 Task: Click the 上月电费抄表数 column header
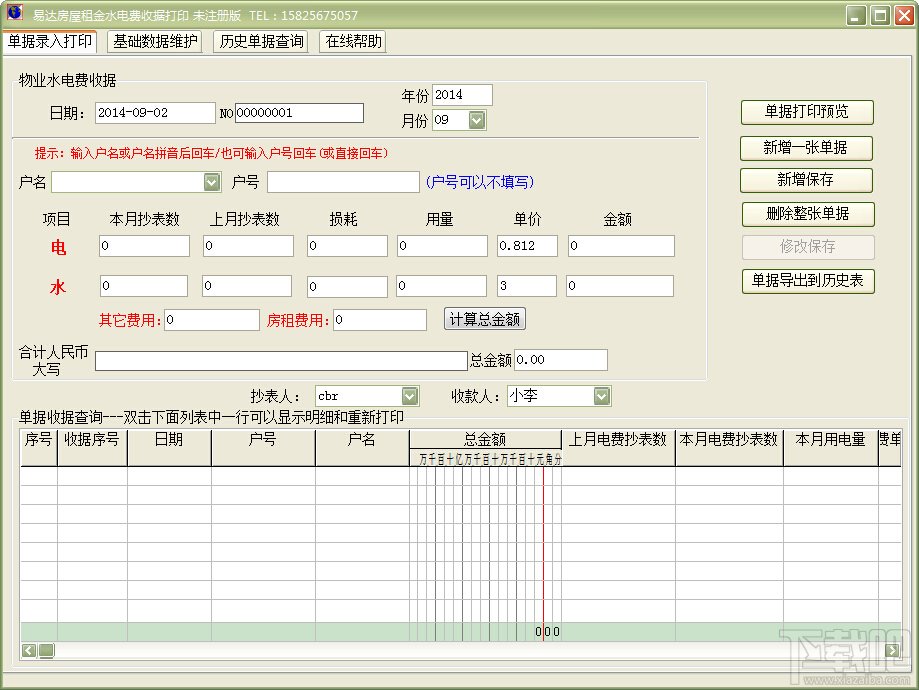point(618,448)
